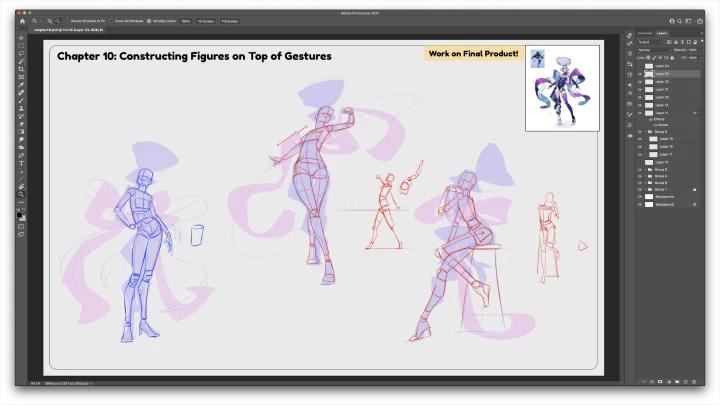Click the layer Fill value field
720x405 pixels.
pyautogui.click(x=694, y=58)
